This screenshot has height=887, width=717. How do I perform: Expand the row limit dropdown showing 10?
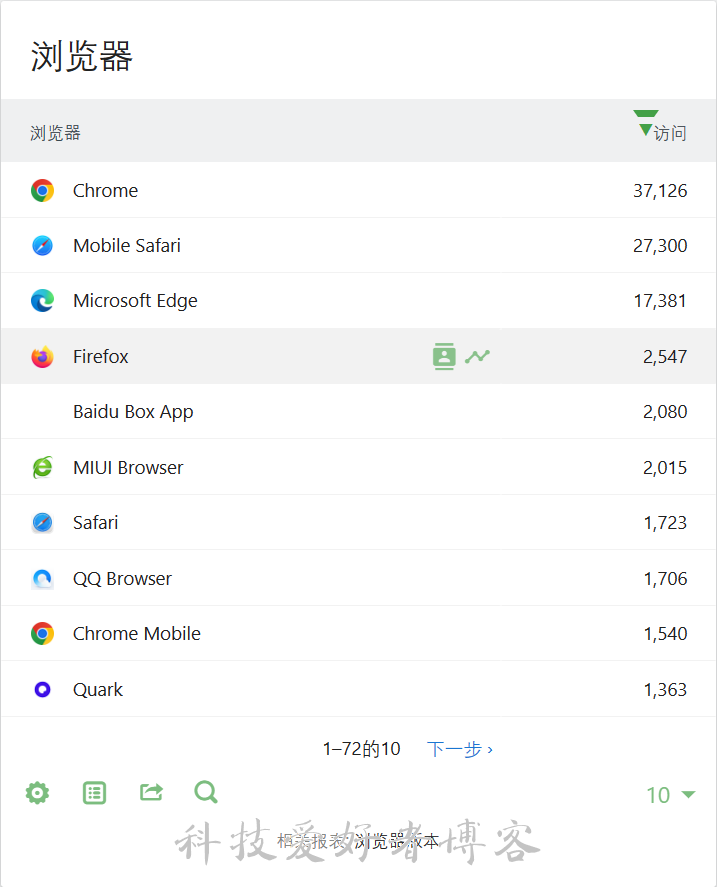click(671, 795)
